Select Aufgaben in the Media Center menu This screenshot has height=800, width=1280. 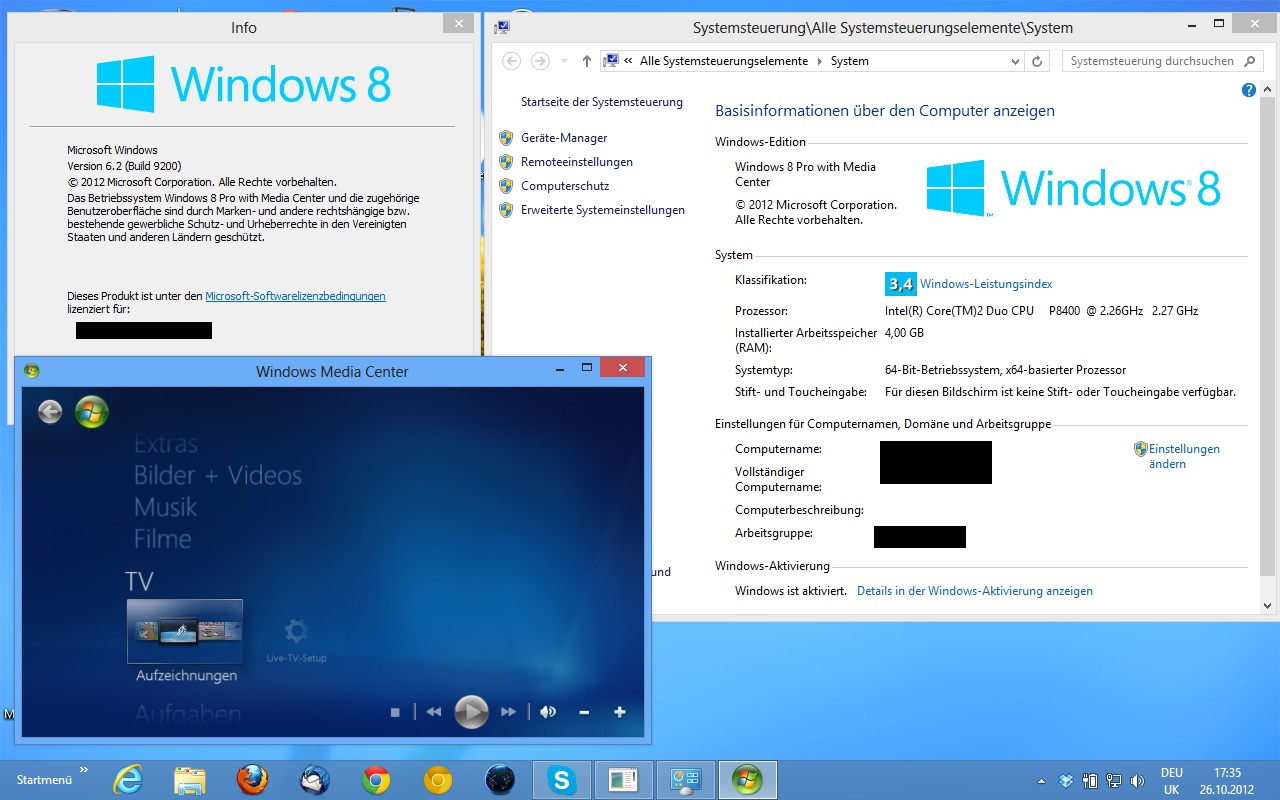click(188, 714)
